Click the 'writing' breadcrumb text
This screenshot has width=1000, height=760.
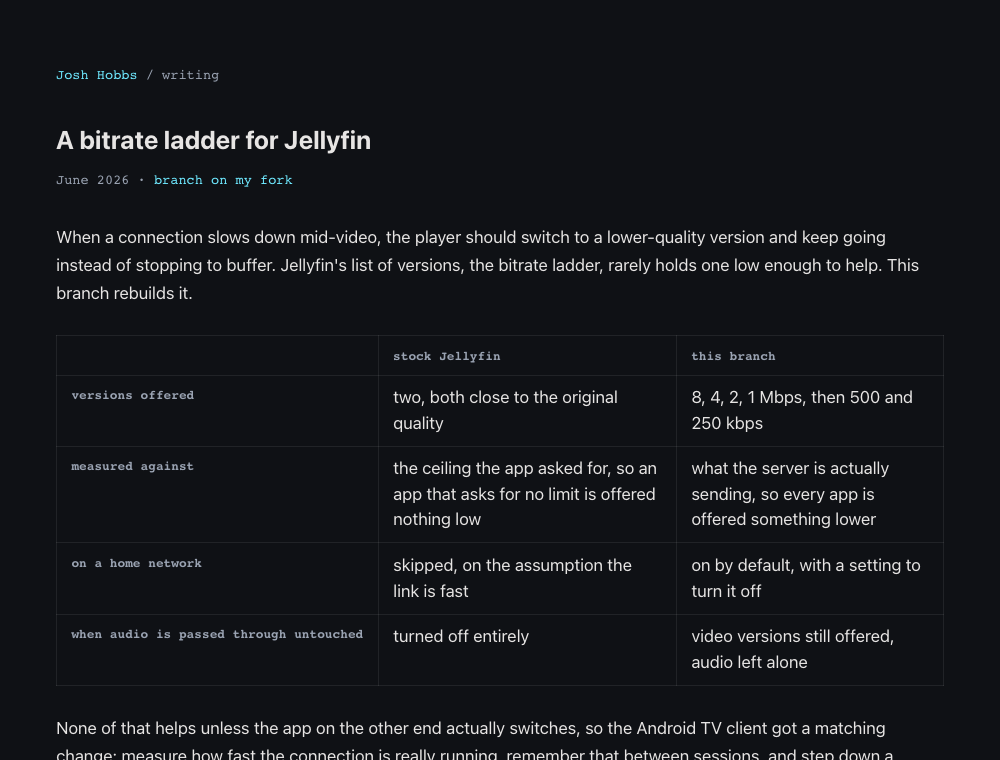coord(190,75)
